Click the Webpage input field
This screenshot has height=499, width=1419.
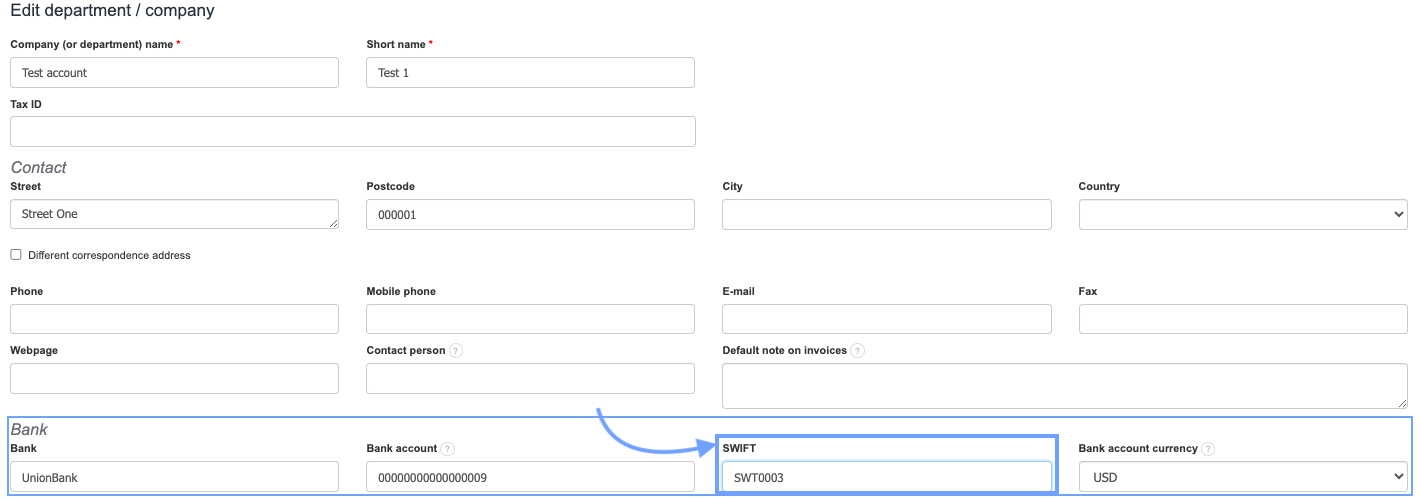click(x=174, y=378)
